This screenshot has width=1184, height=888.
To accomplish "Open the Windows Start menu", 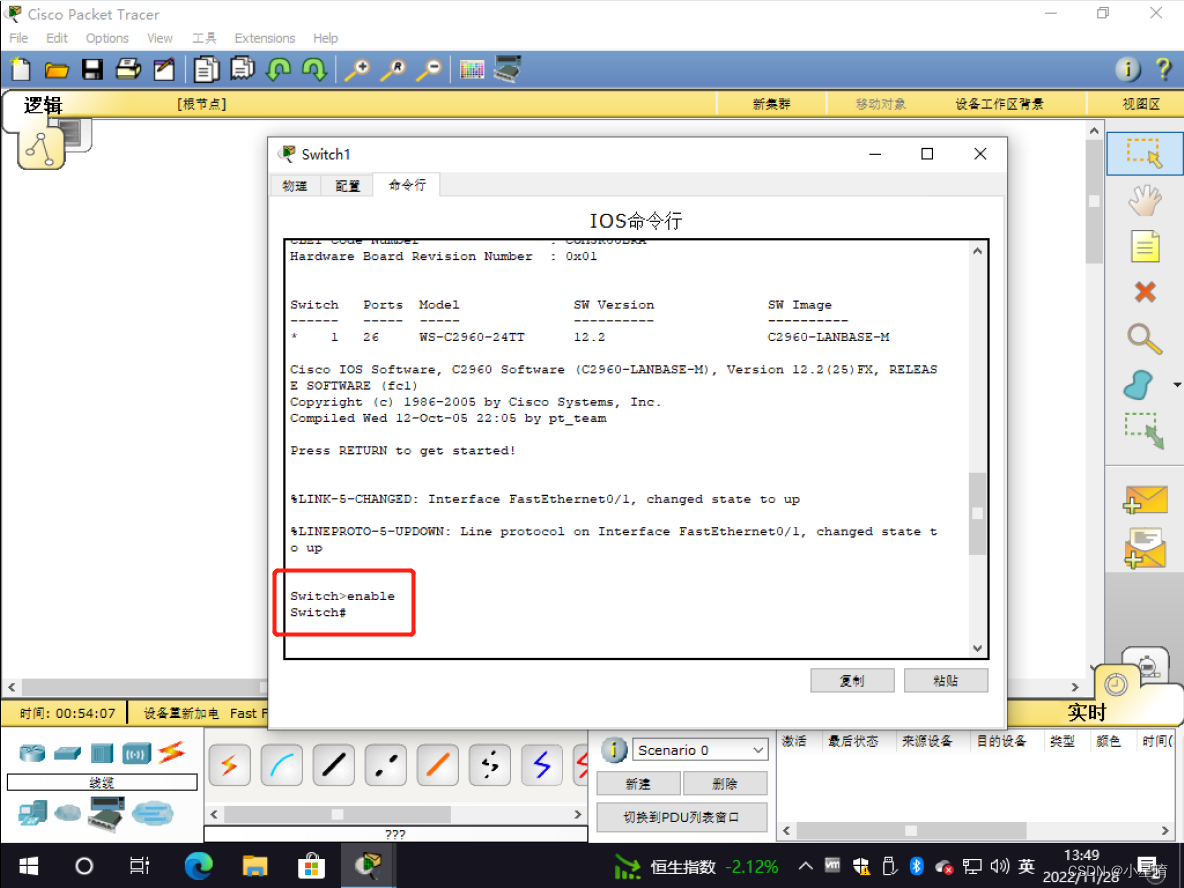I will [29, 866].
